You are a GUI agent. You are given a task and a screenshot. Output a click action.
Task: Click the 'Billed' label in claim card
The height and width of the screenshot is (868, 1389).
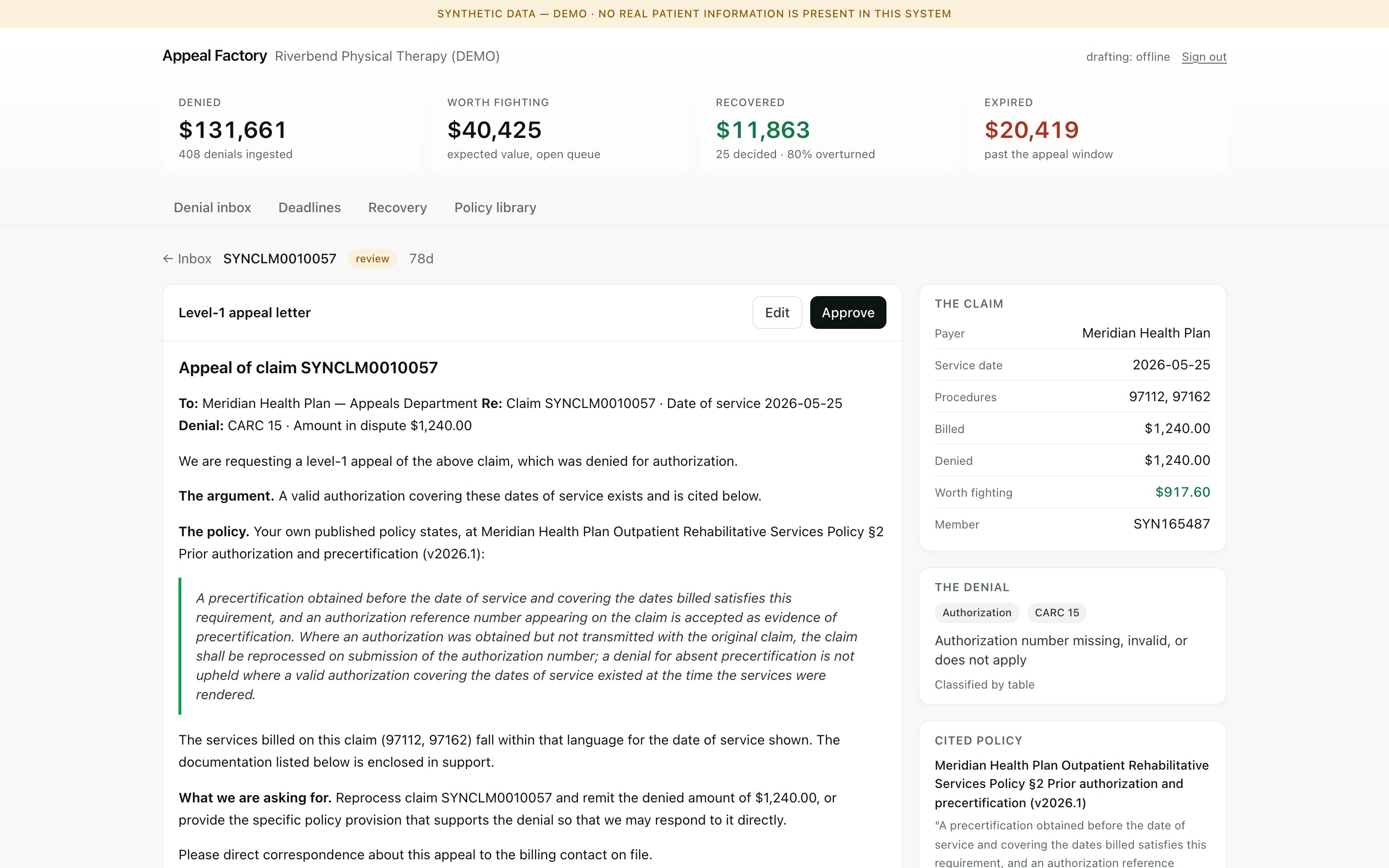[949, 429]
